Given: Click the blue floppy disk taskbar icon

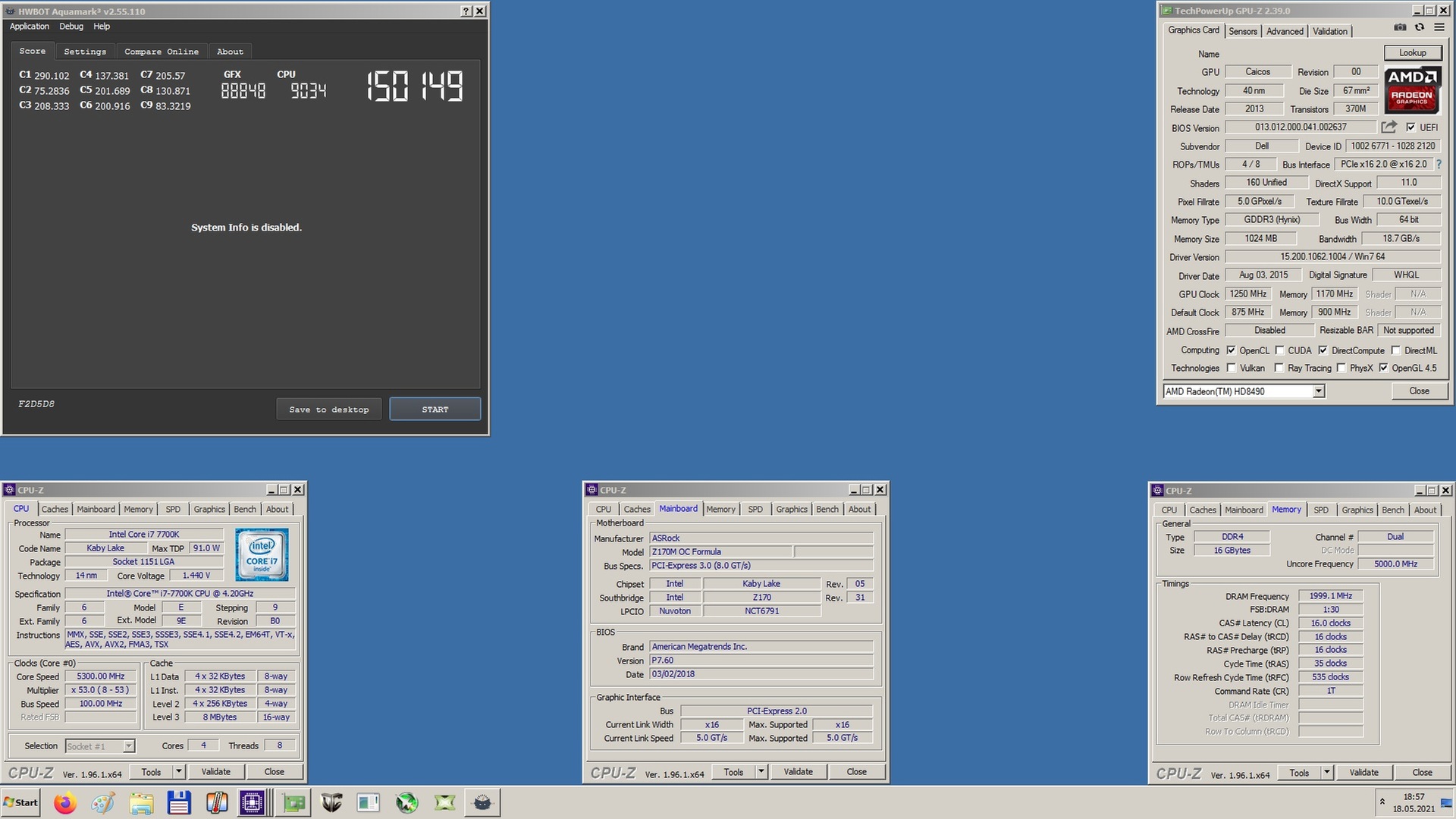Looking at the screenshot, I should click(179, 802).
